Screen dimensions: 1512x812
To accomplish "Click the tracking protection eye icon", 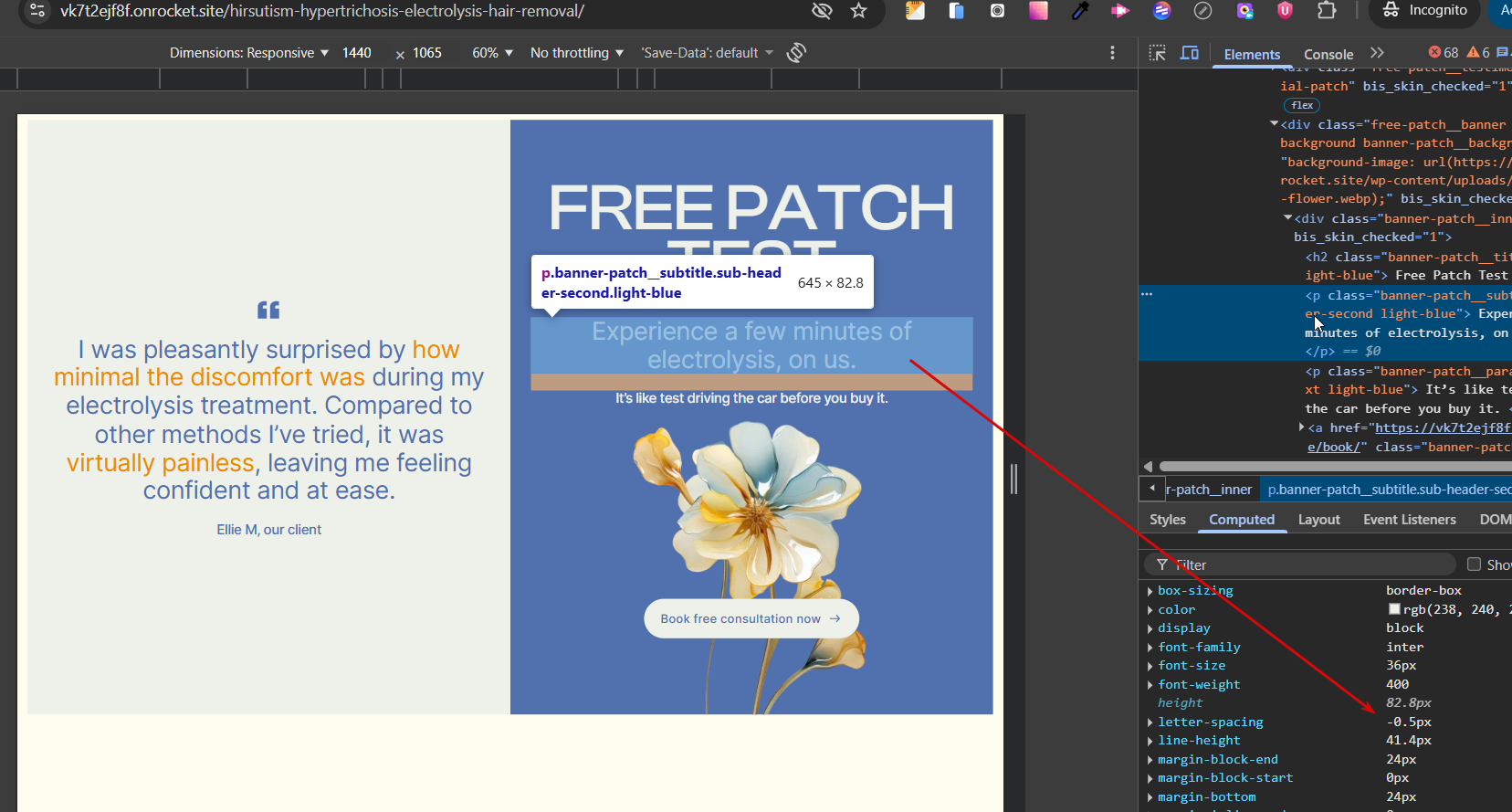I will (822, 11).
